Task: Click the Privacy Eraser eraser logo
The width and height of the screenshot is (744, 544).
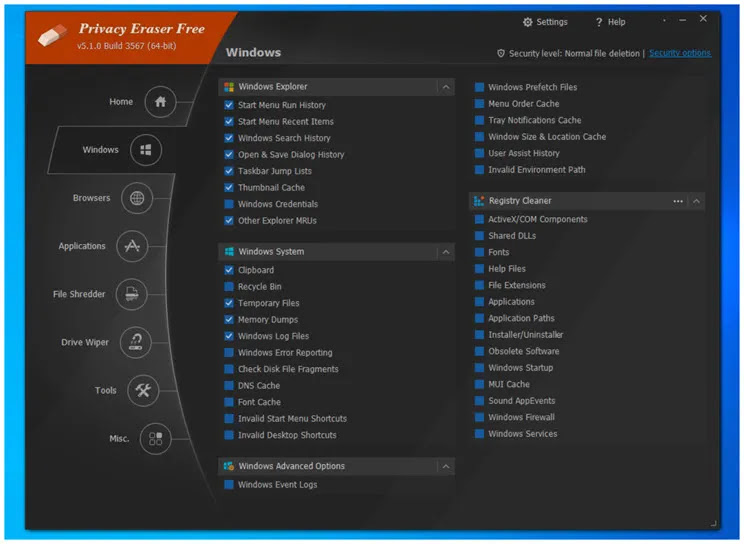Action: (x=52, y=36)
